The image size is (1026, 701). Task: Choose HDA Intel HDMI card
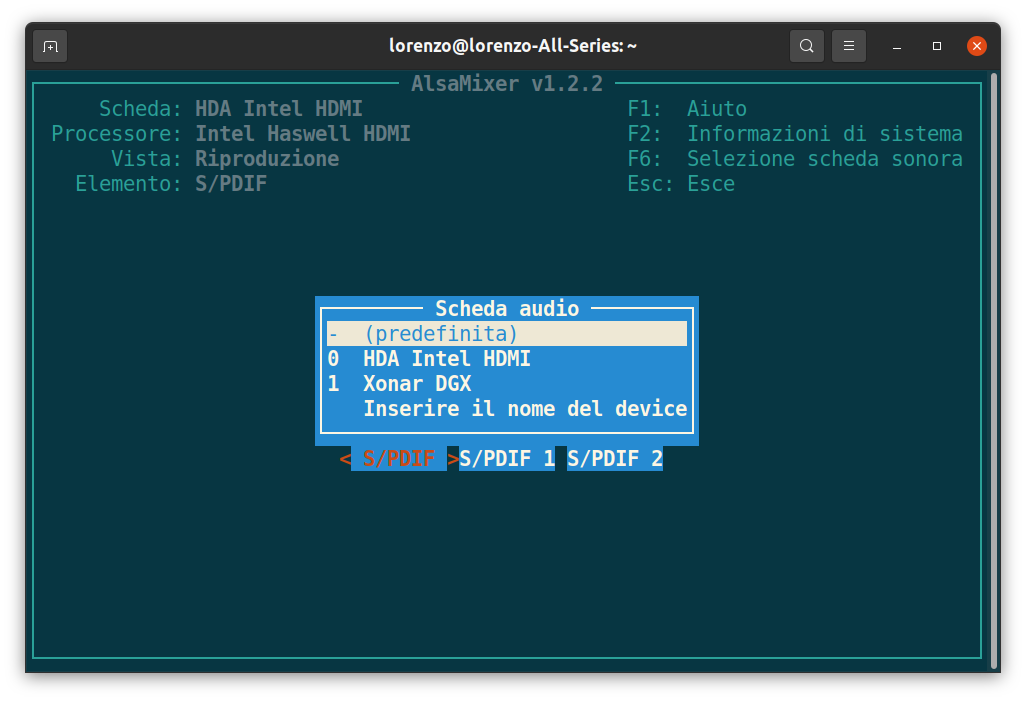tap(507, 359)
